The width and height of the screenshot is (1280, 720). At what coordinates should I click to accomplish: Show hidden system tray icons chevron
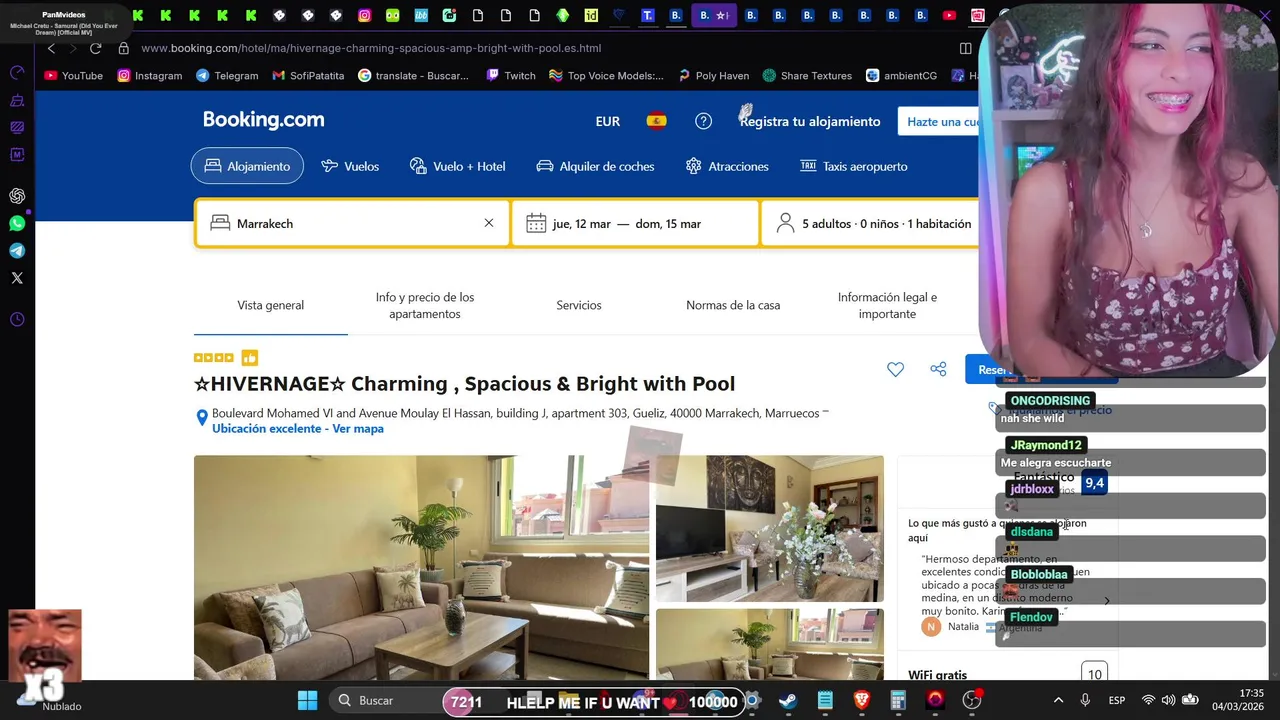coord(1058,700)
